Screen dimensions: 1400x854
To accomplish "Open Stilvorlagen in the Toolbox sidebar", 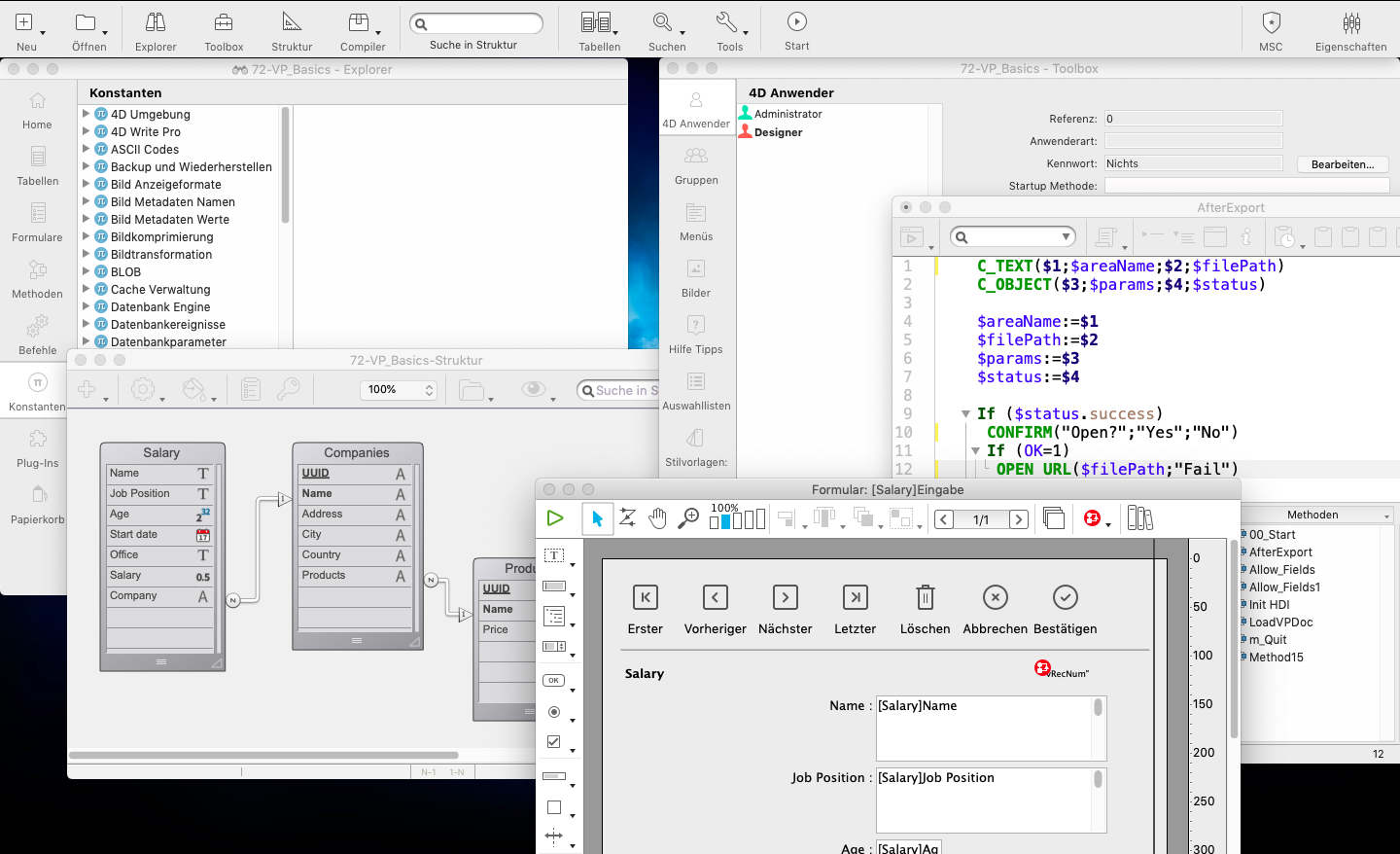I will 696,448.
